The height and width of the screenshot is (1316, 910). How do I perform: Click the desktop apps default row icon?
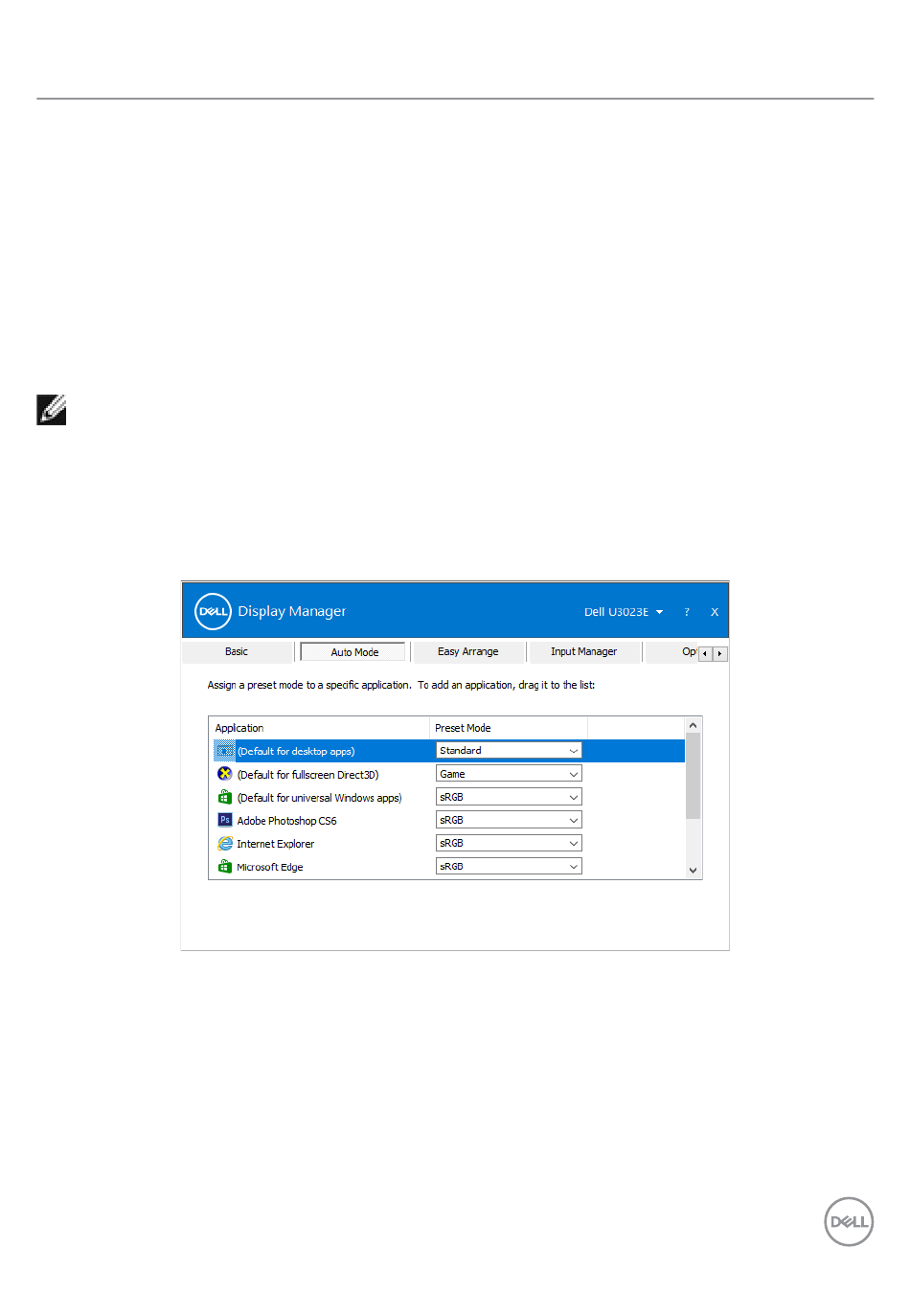pyautogui.click(x=224, y=751)
